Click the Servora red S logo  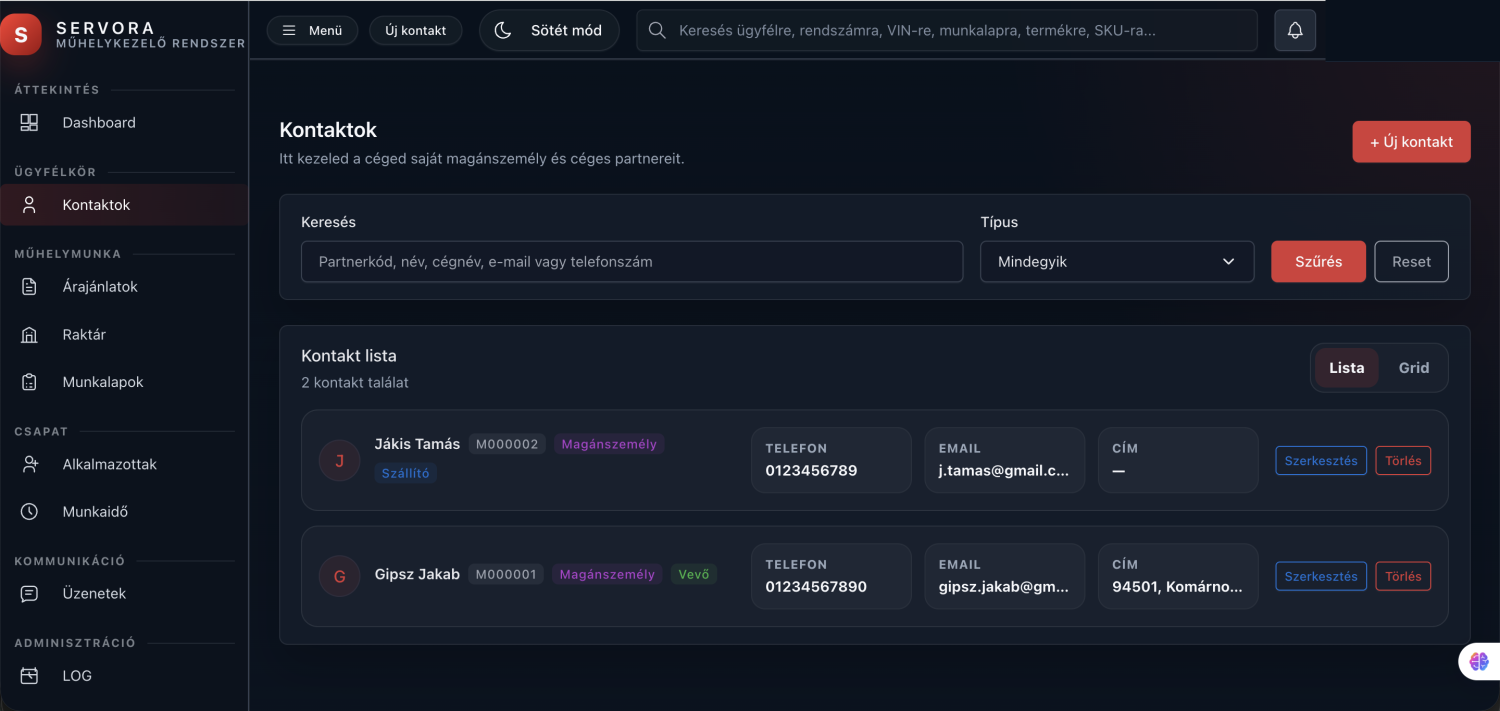tap(21, 35)
